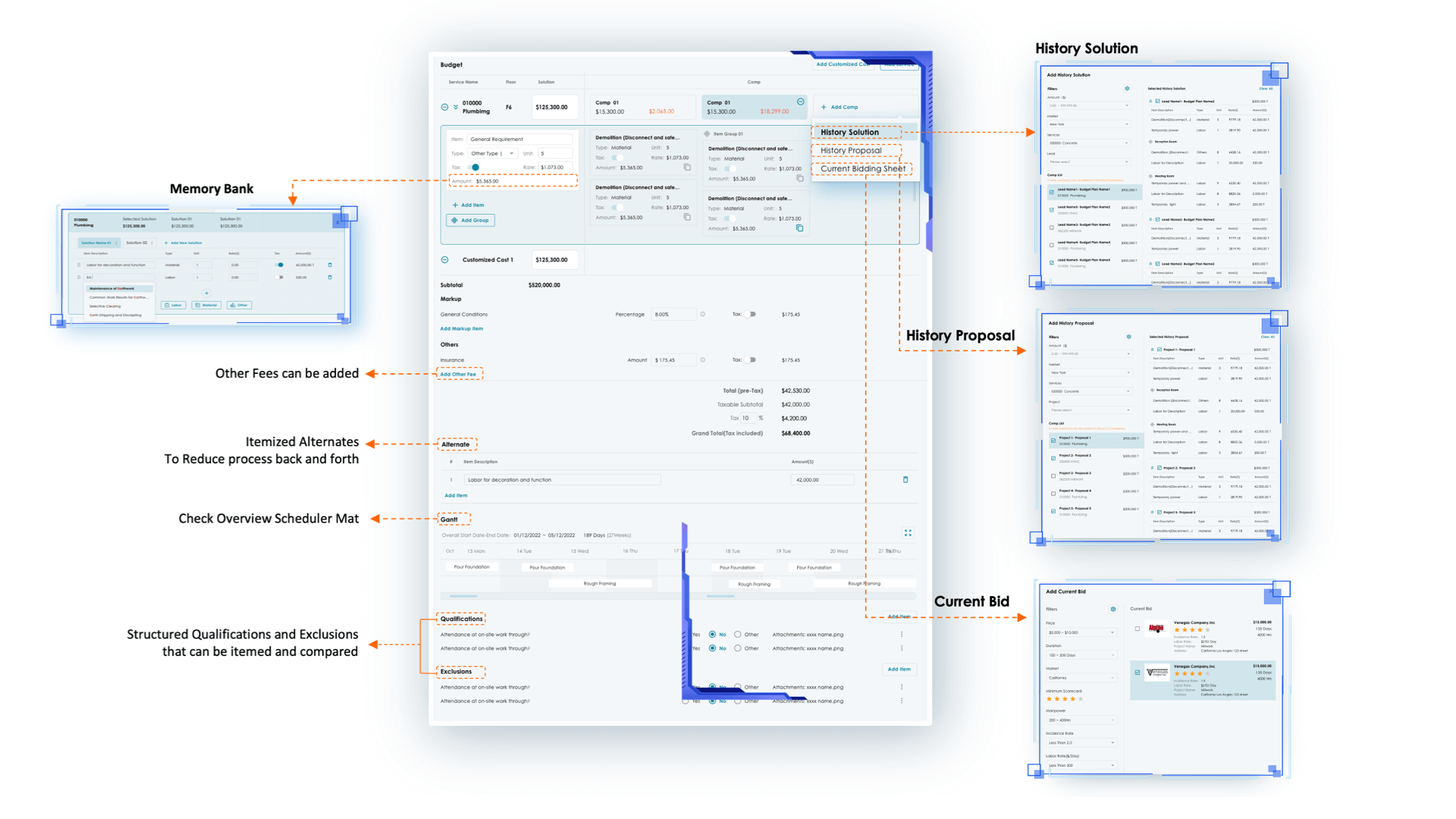
Task: Click the Add Group button
Action: (470, 221)
